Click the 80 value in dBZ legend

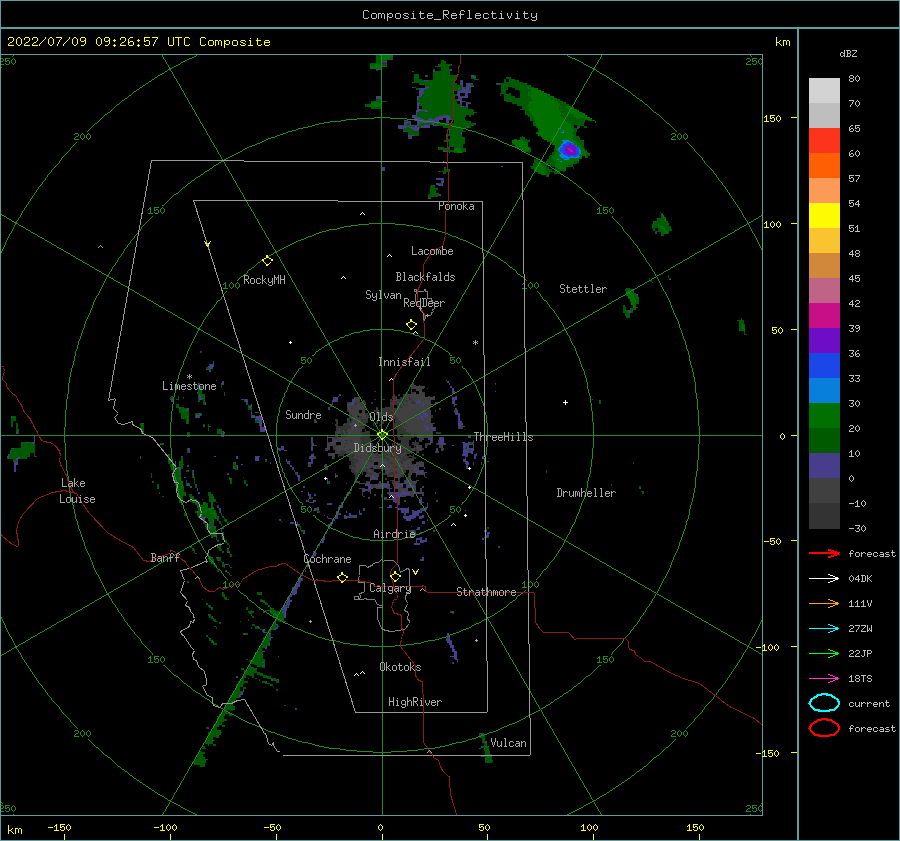pos(854,79)
